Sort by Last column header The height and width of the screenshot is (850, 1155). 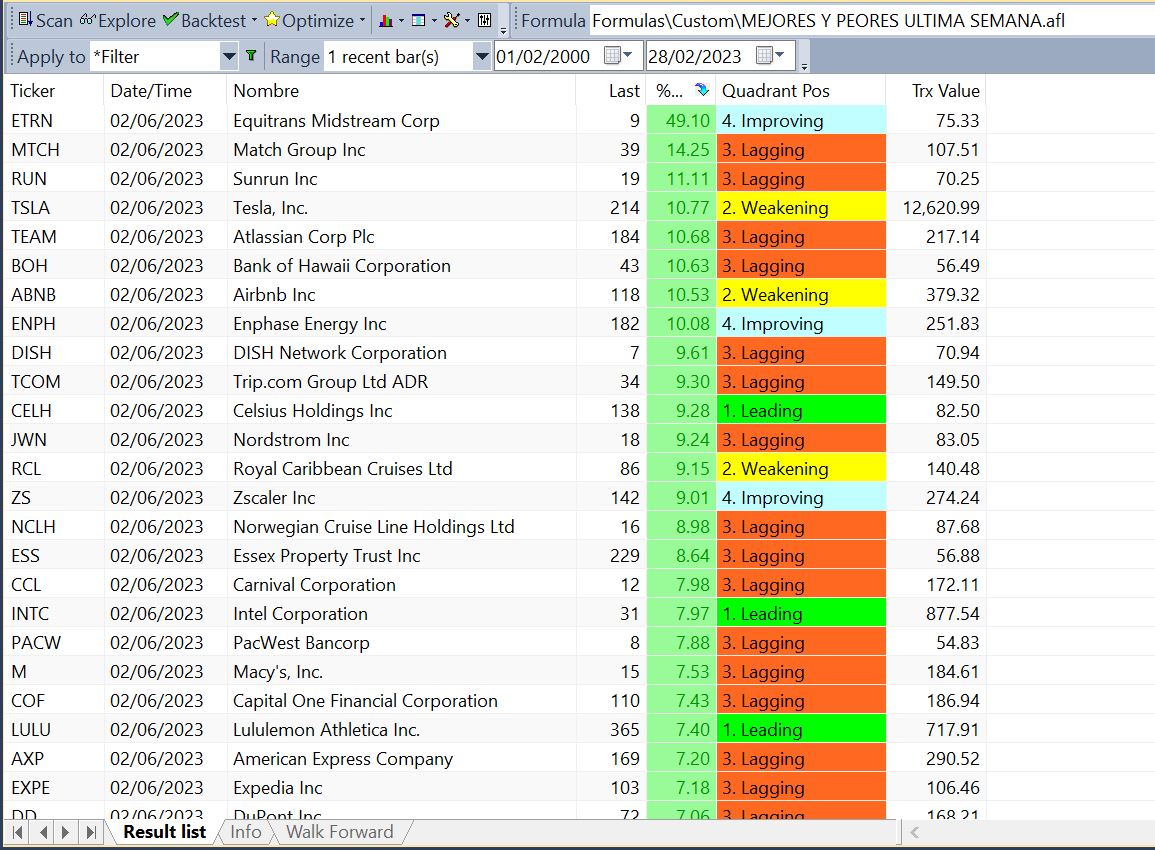[611, 91]
